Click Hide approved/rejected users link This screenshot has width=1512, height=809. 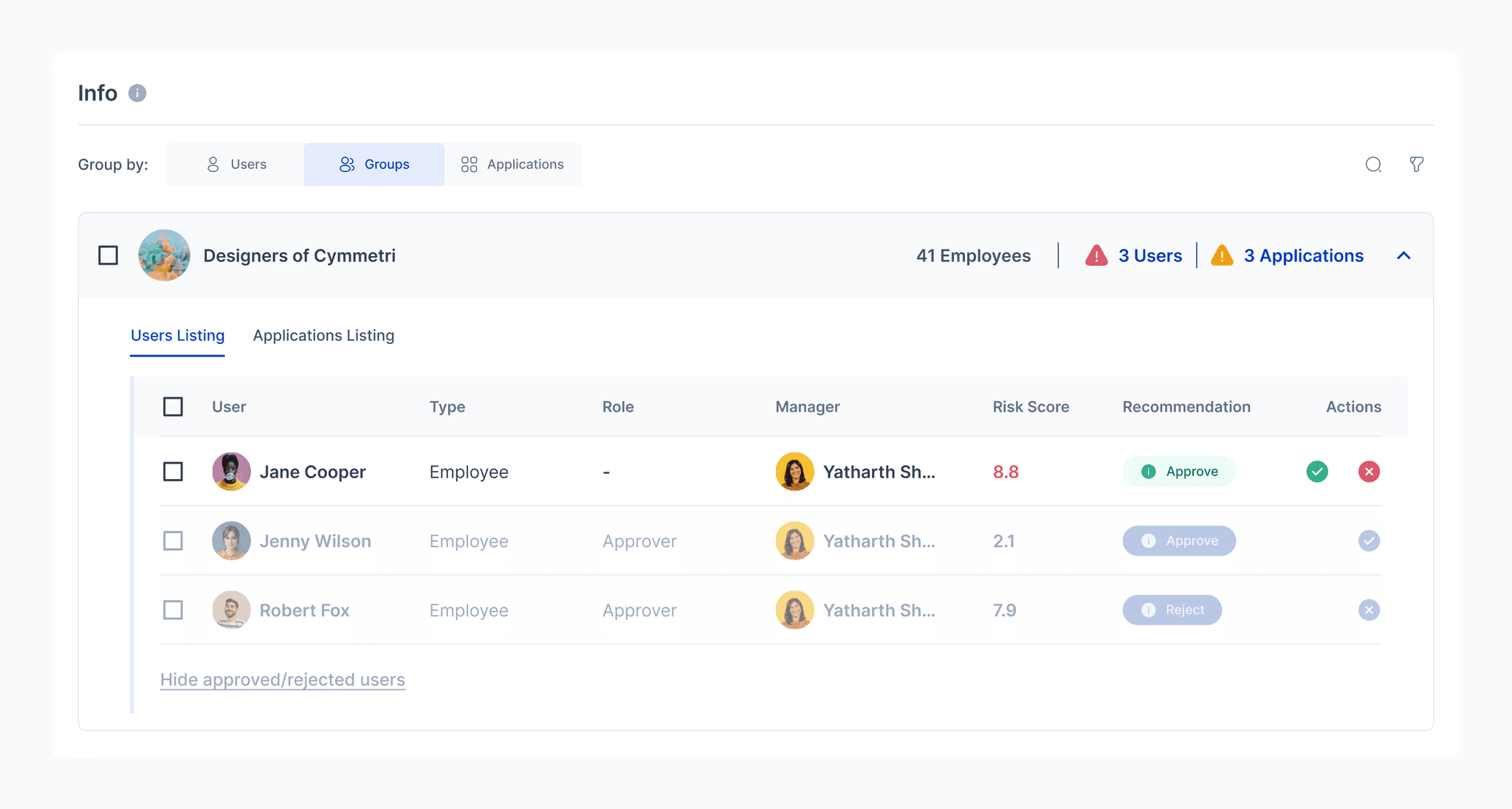tap(283, 680)
